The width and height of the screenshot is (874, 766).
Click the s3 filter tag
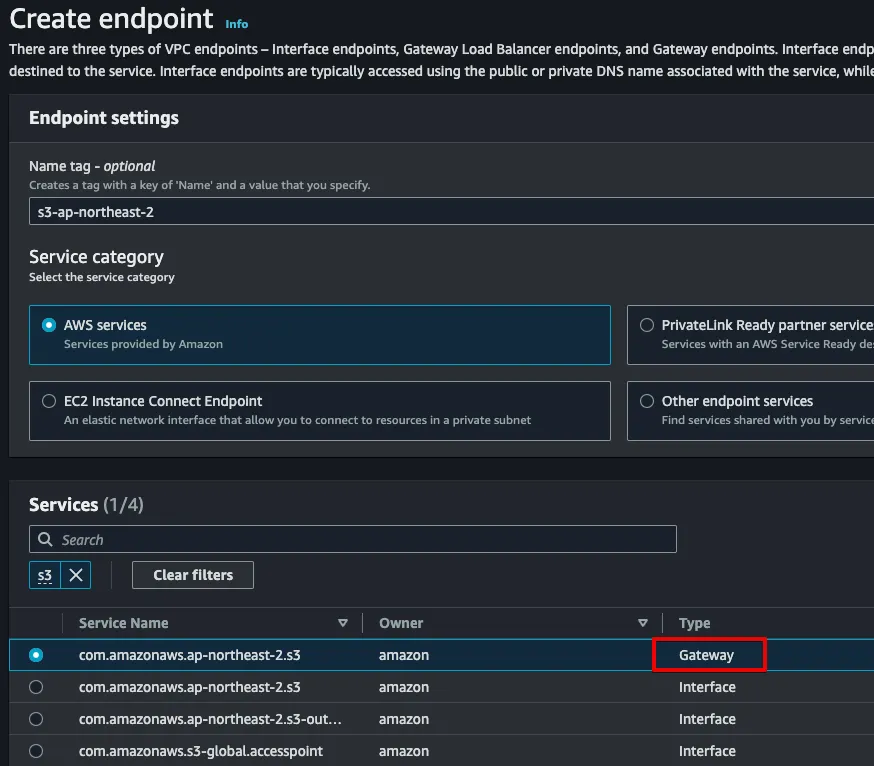click(45, 575)
